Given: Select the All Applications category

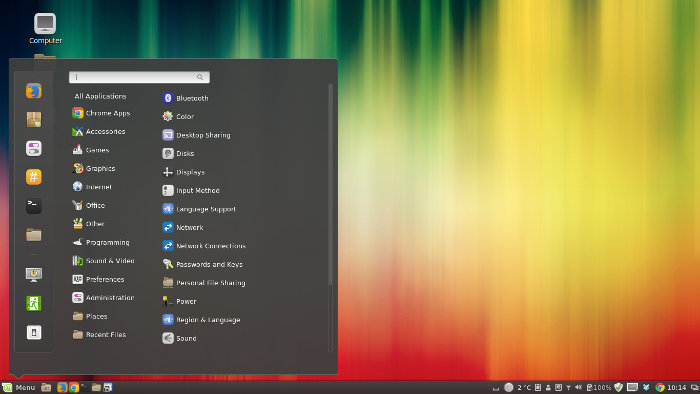Looking at the screenshot, I should click(100, 96).
